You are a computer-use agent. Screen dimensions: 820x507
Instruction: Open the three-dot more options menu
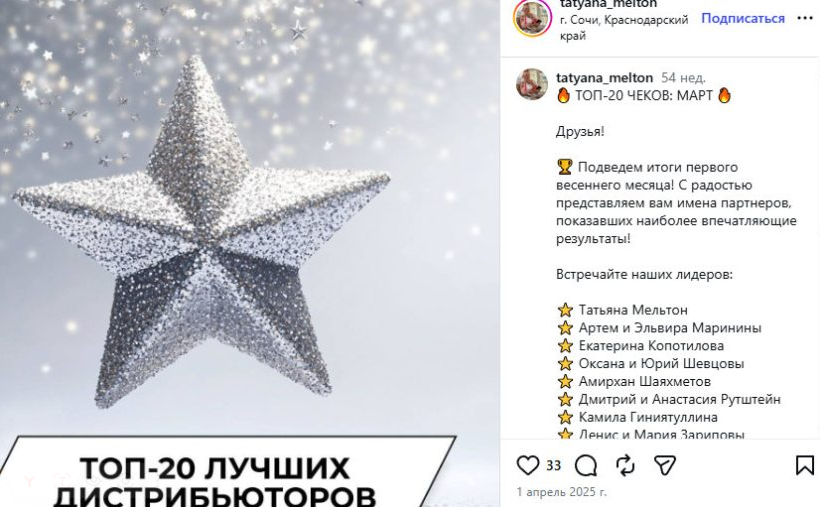point(805,18)
